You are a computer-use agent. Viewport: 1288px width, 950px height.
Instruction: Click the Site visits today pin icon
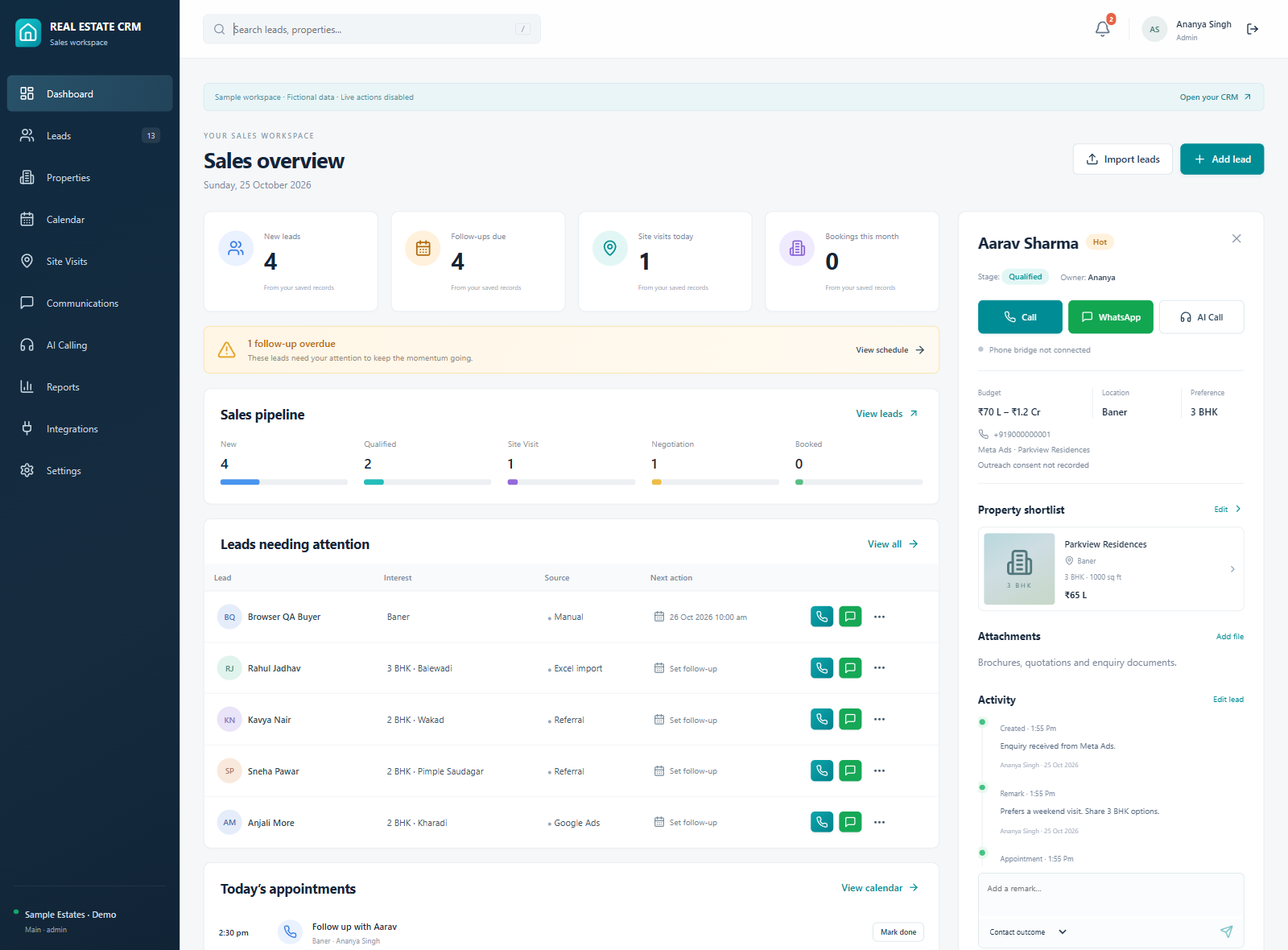click(610, 248)
